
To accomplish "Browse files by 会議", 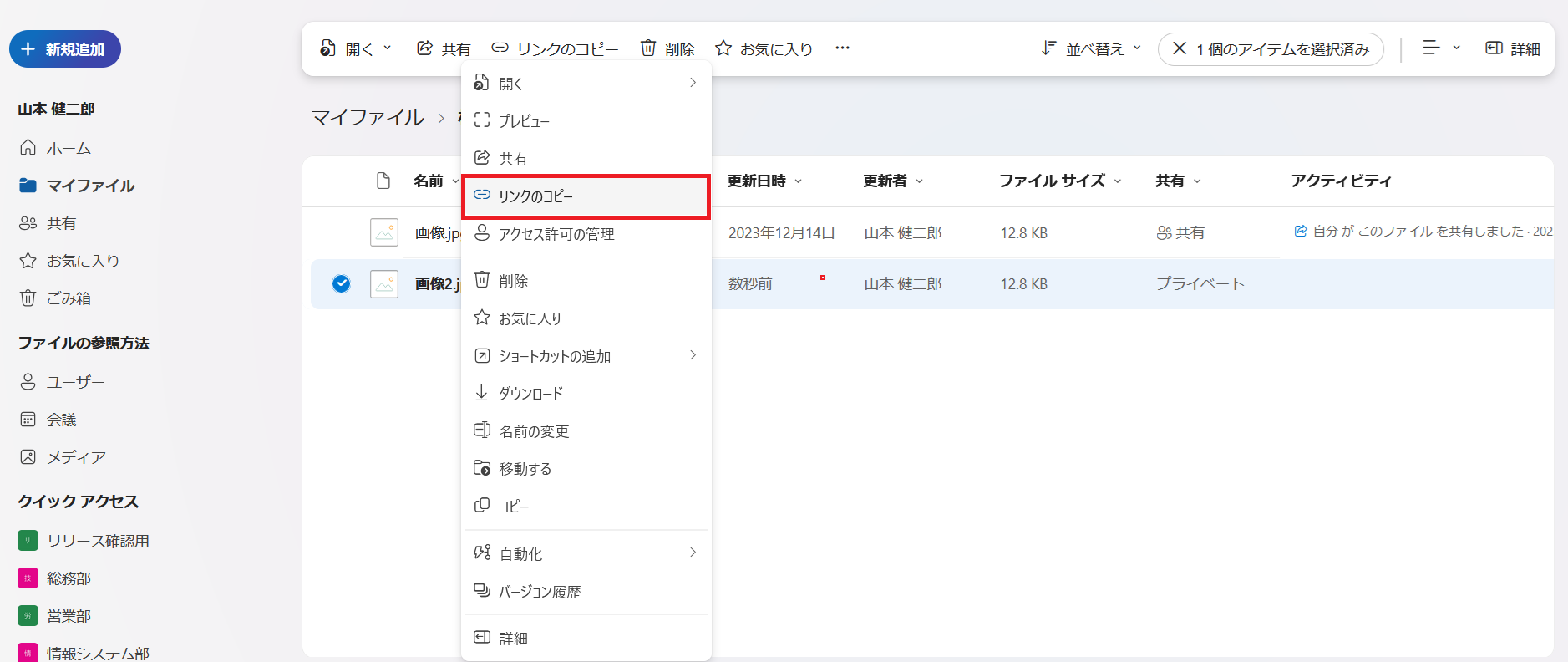I will (48, 420).
